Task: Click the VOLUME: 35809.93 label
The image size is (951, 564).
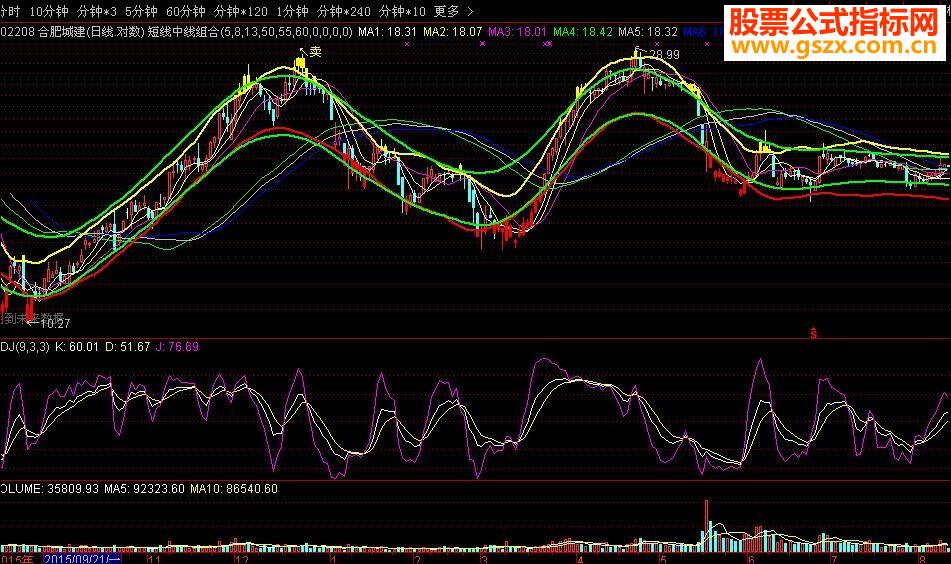Action: [49, 489]
